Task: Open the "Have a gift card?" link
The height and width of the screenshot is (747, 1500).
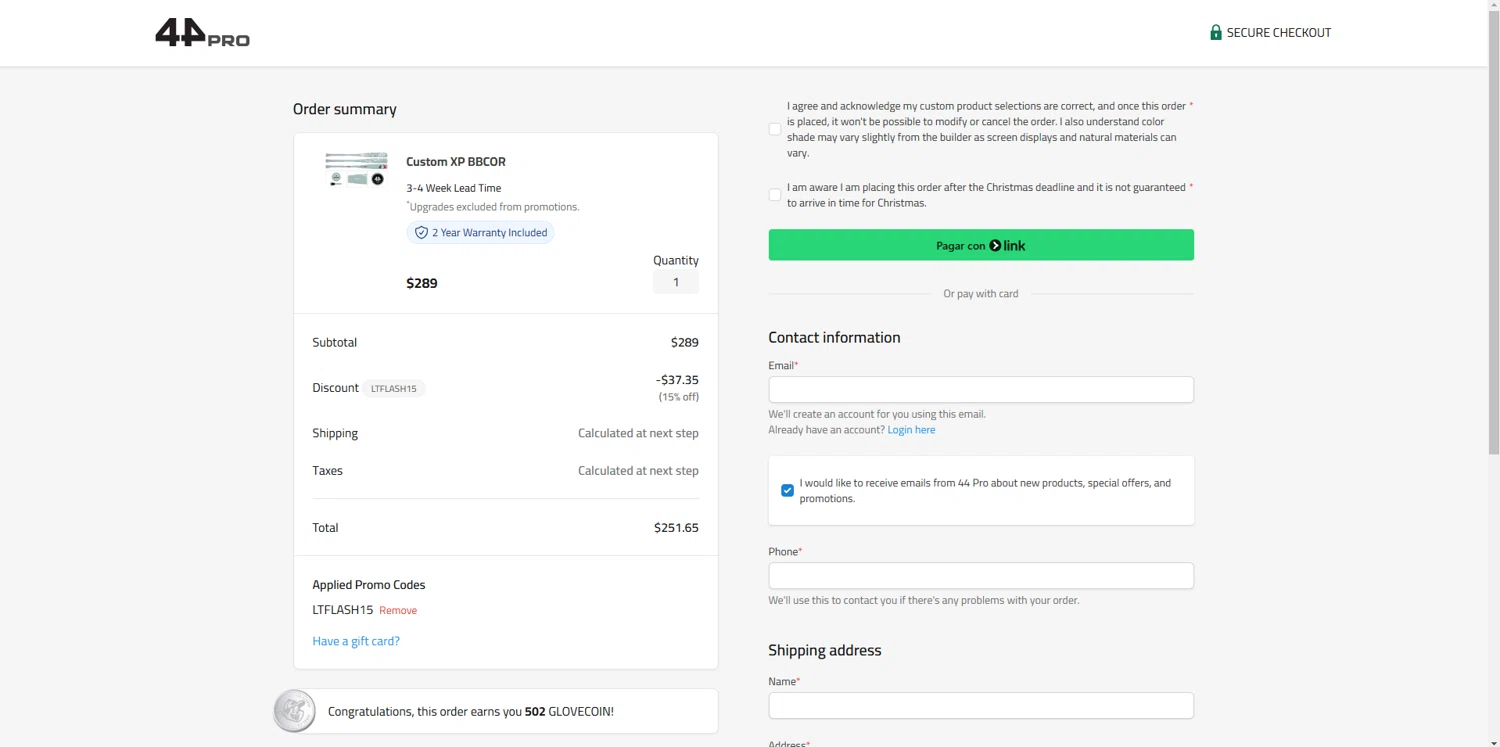Action: tap(356, 641)
